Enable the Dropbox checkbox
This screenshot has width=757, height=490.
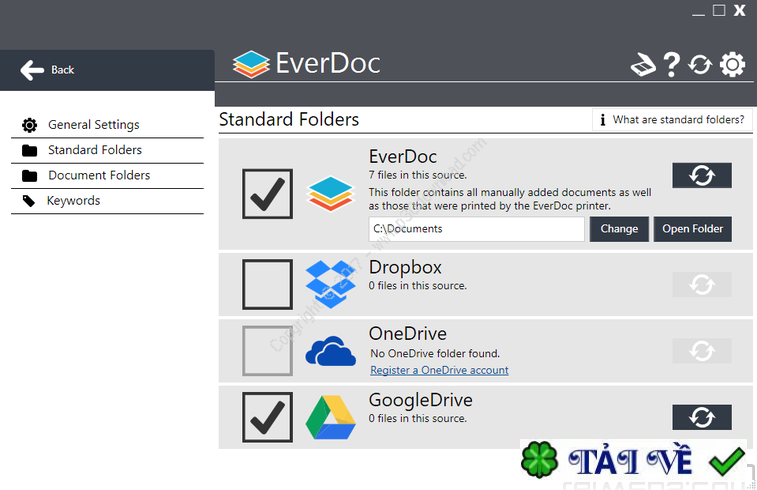267,284
